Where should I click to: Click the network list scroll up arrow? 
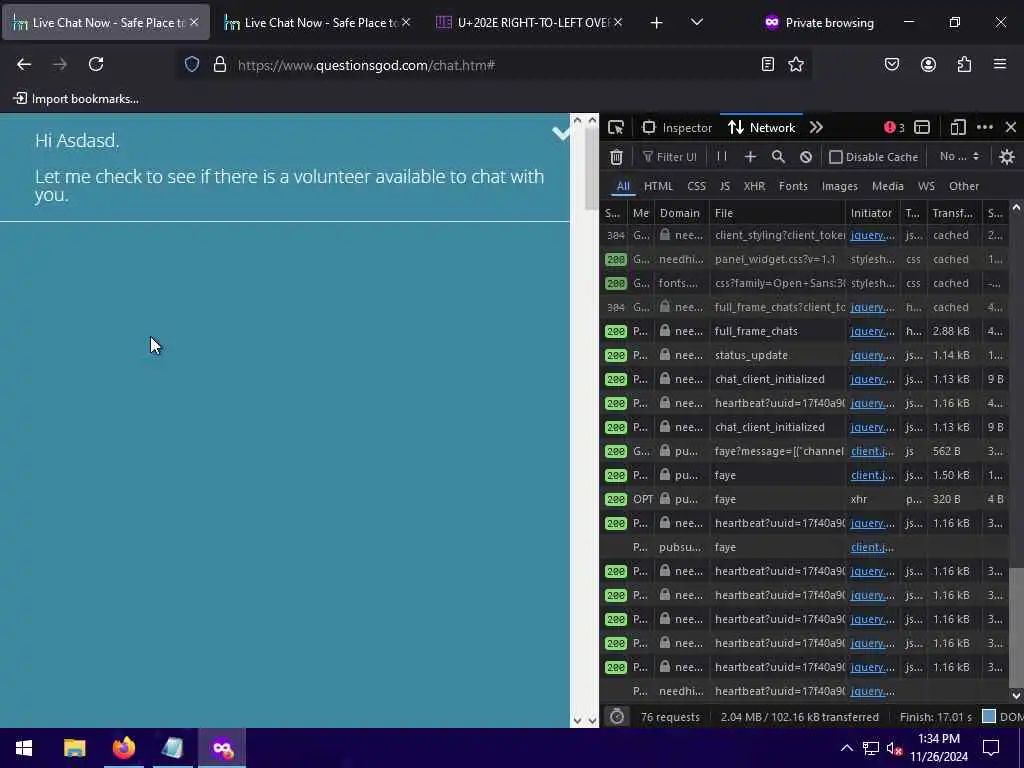[x=1016, y=208]
